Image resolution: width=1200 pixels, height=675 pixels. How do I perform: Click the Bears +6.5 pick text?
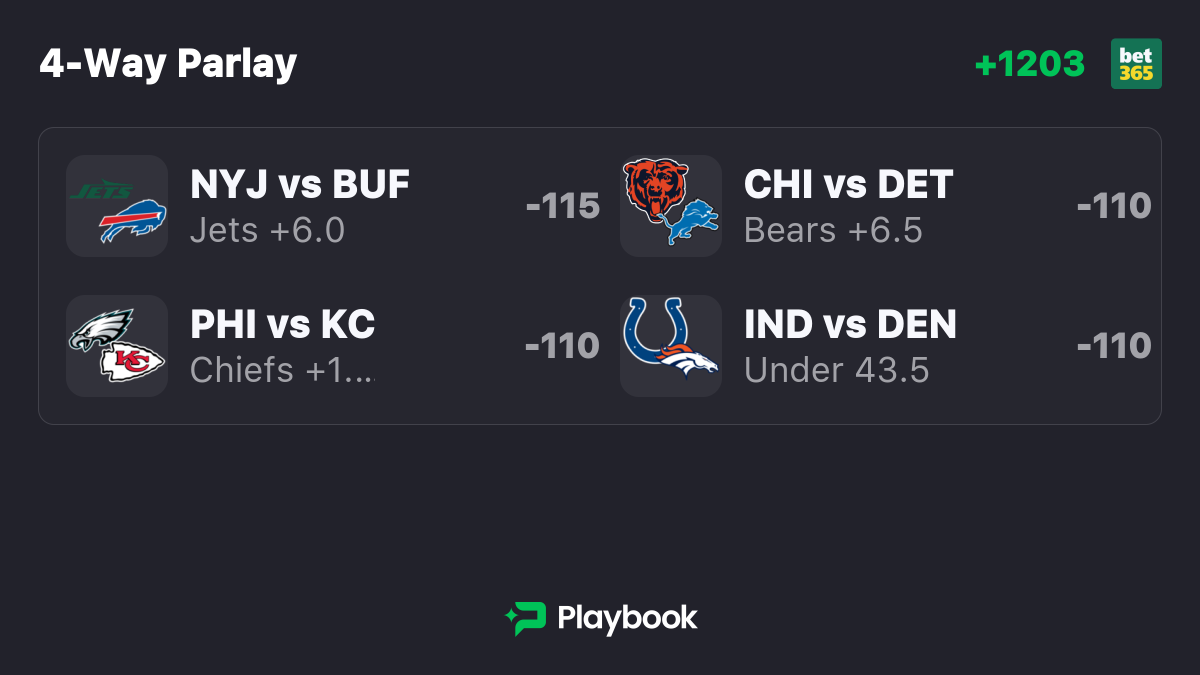click(833, 231)
